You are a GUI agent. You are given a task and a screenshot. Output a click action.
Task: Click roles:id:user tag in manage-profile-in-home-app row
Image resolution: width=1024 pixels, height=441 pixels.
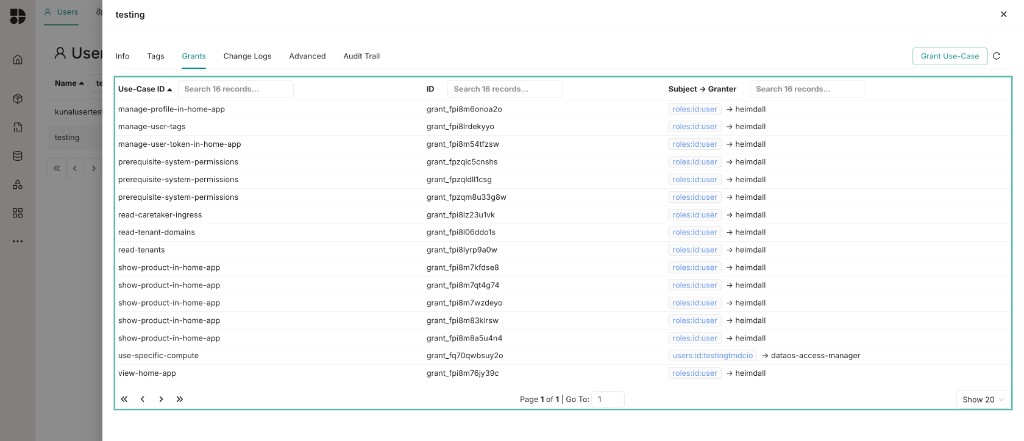[695, 109]
